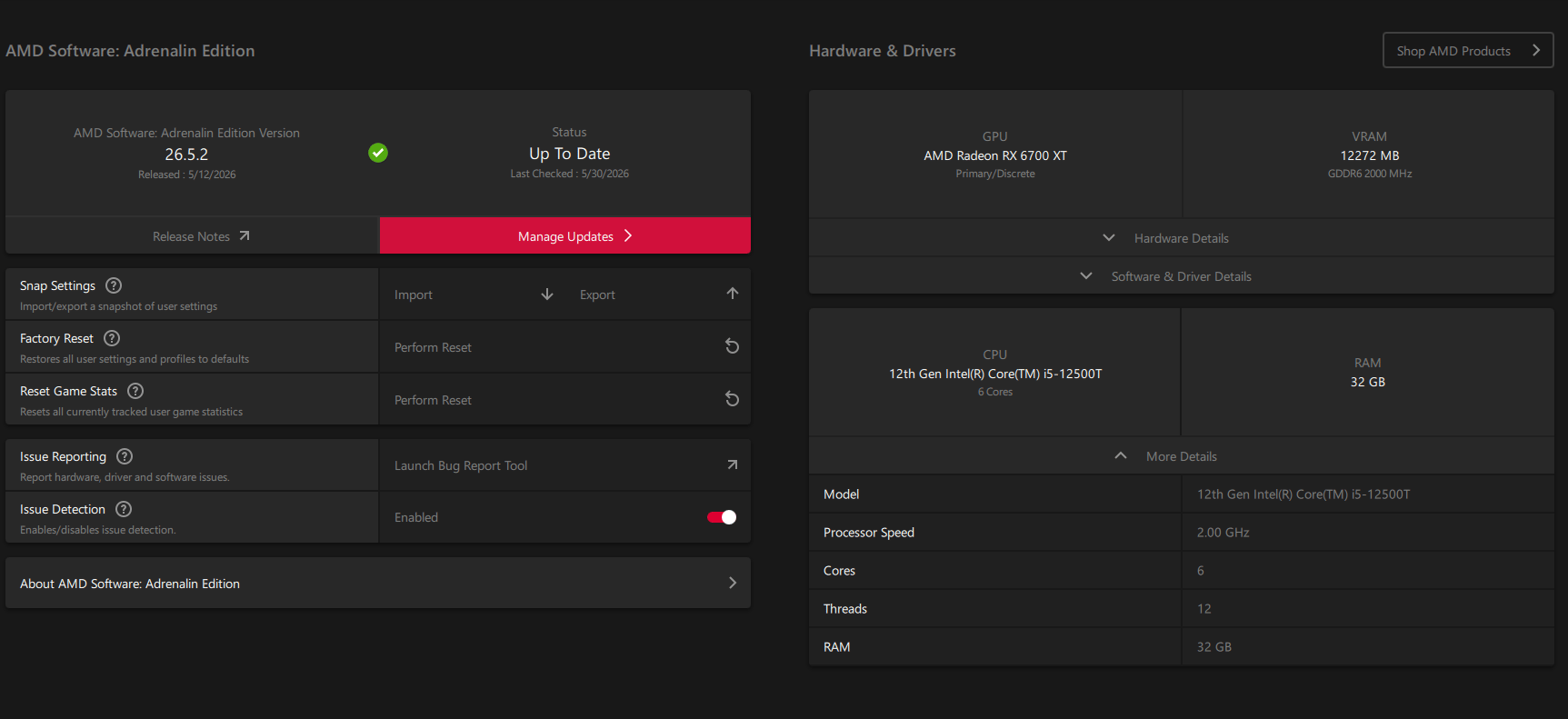The width and height of the screenshot is (1568, 719).
Task: Click the Primary/Discrete text
Action: click(995, 174)
